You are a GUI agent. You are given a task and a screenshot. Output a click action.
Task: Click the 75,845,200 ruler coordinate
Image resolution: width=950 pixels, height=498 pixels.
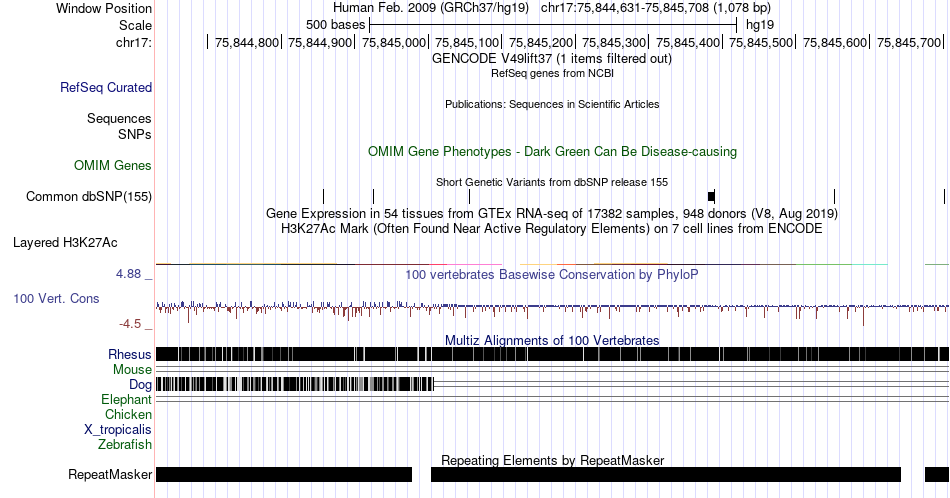point(541,42)
